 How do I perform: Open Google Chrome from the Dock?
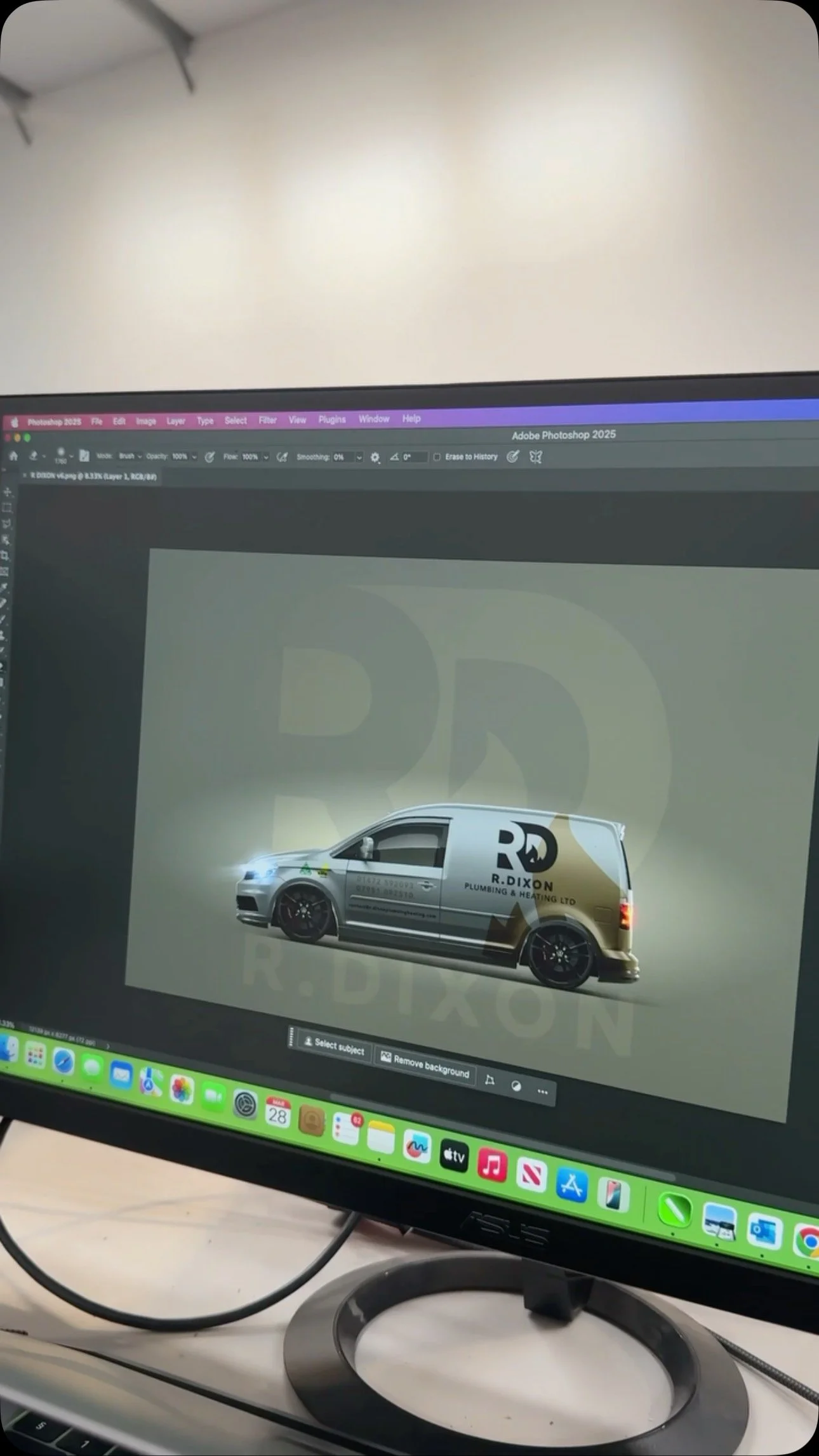[x=807, y=1241]
